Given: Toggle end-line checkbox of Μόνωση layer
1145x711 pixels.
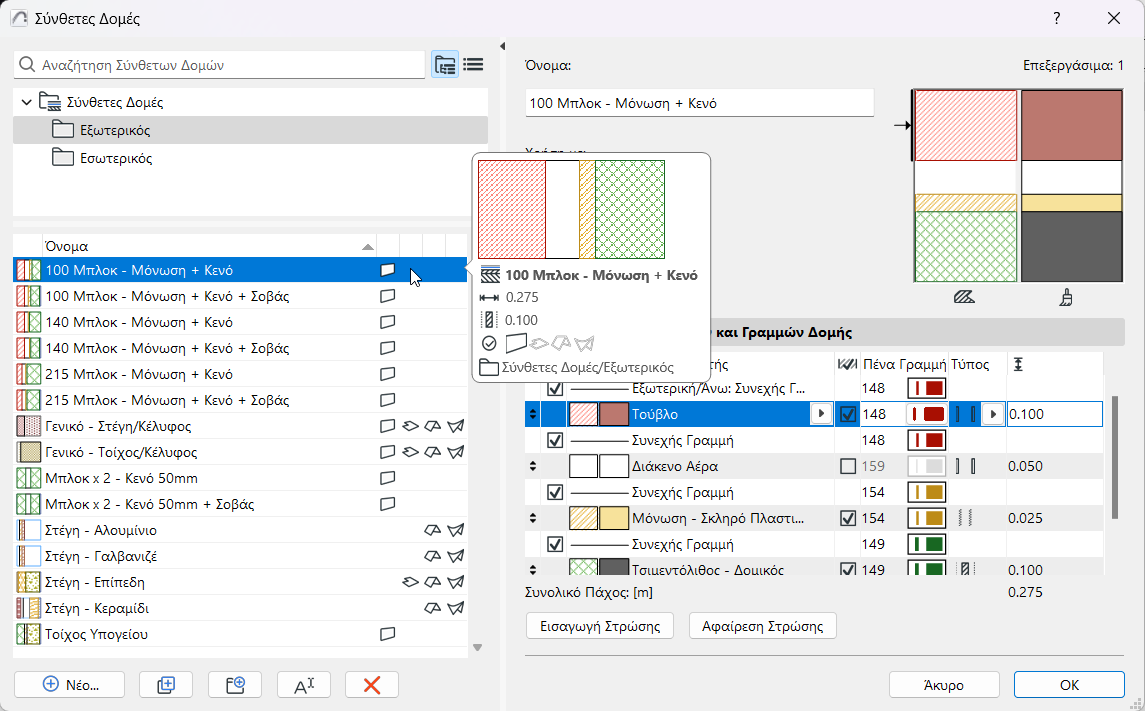Looking at the screenshot, I should [848, 518].
